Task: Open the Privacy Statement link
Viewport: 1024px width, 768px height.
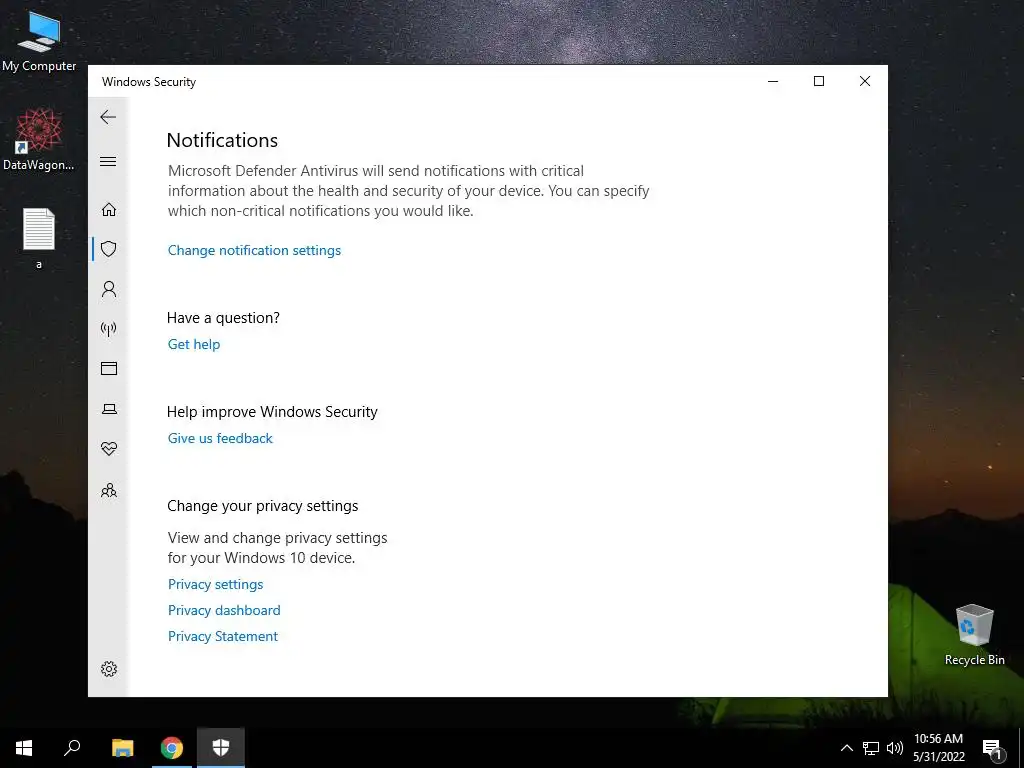Action: (223, 636)
